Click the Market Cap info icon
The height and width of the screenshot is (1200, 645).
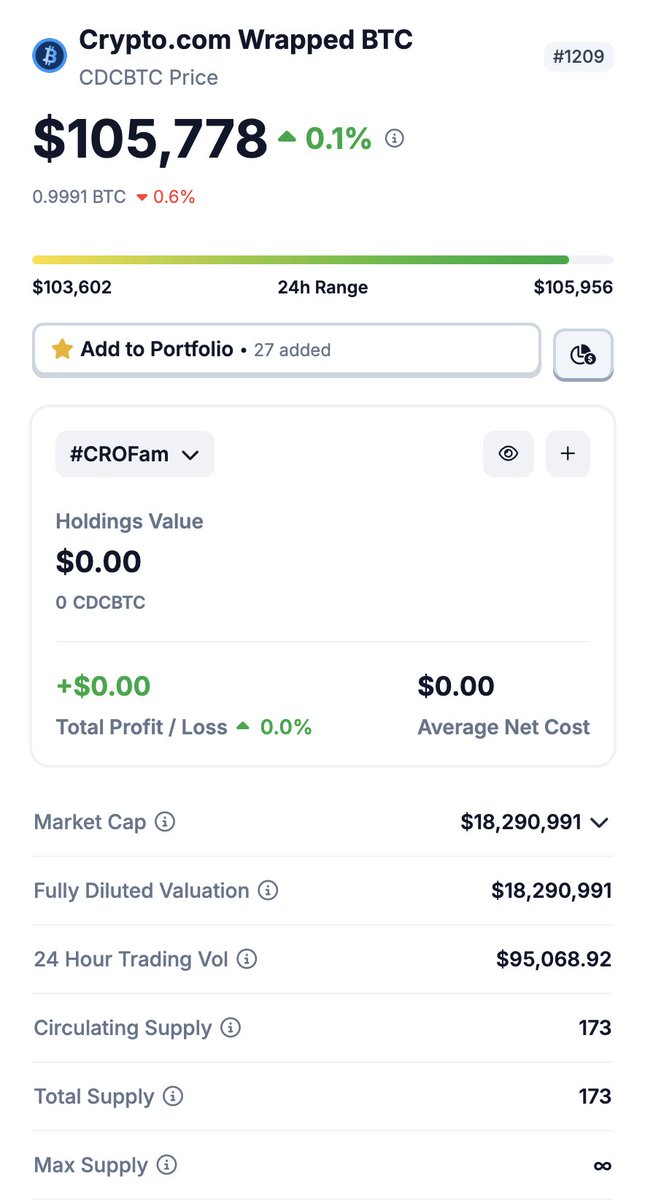click(x=166, y=822)
